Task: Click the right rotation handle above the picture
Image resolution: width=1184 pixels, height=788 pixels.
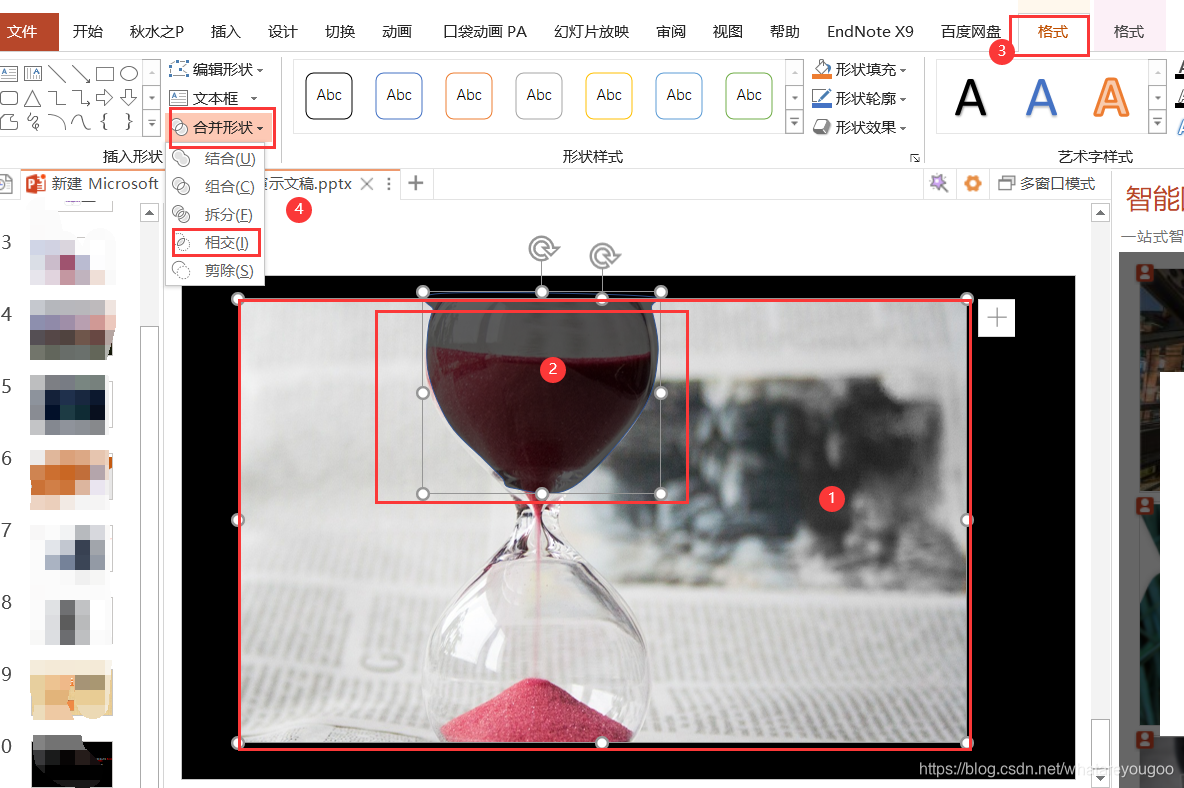Action: 604,256
